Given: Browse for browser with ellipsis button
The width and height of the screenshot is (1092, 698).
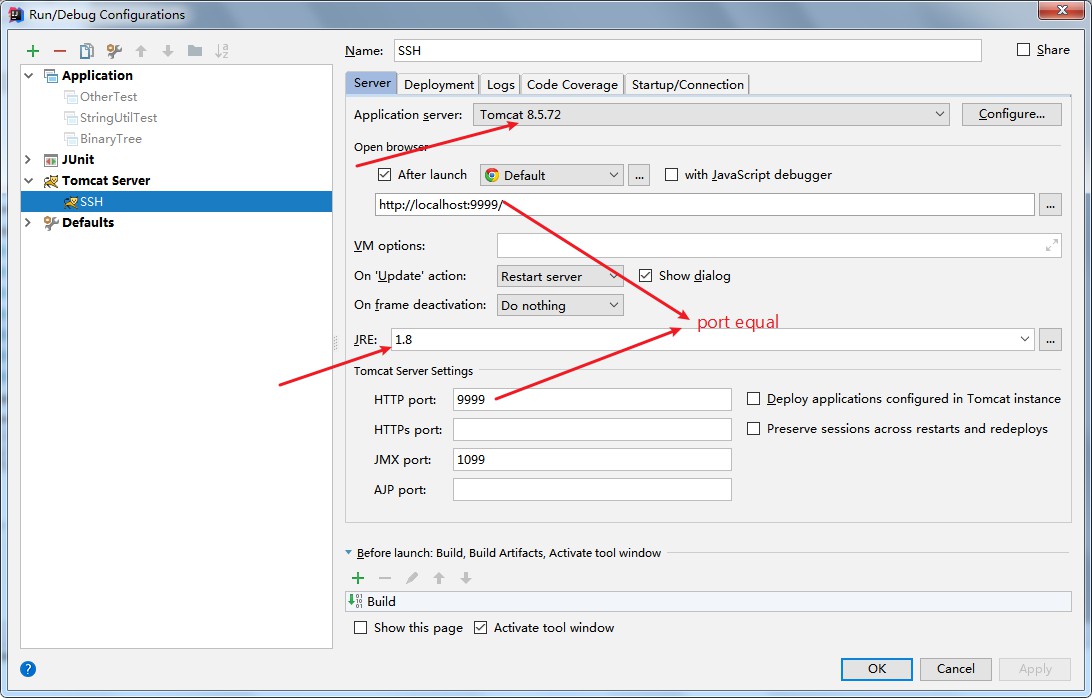Looking at the screenshot, I should coord(639,176).
